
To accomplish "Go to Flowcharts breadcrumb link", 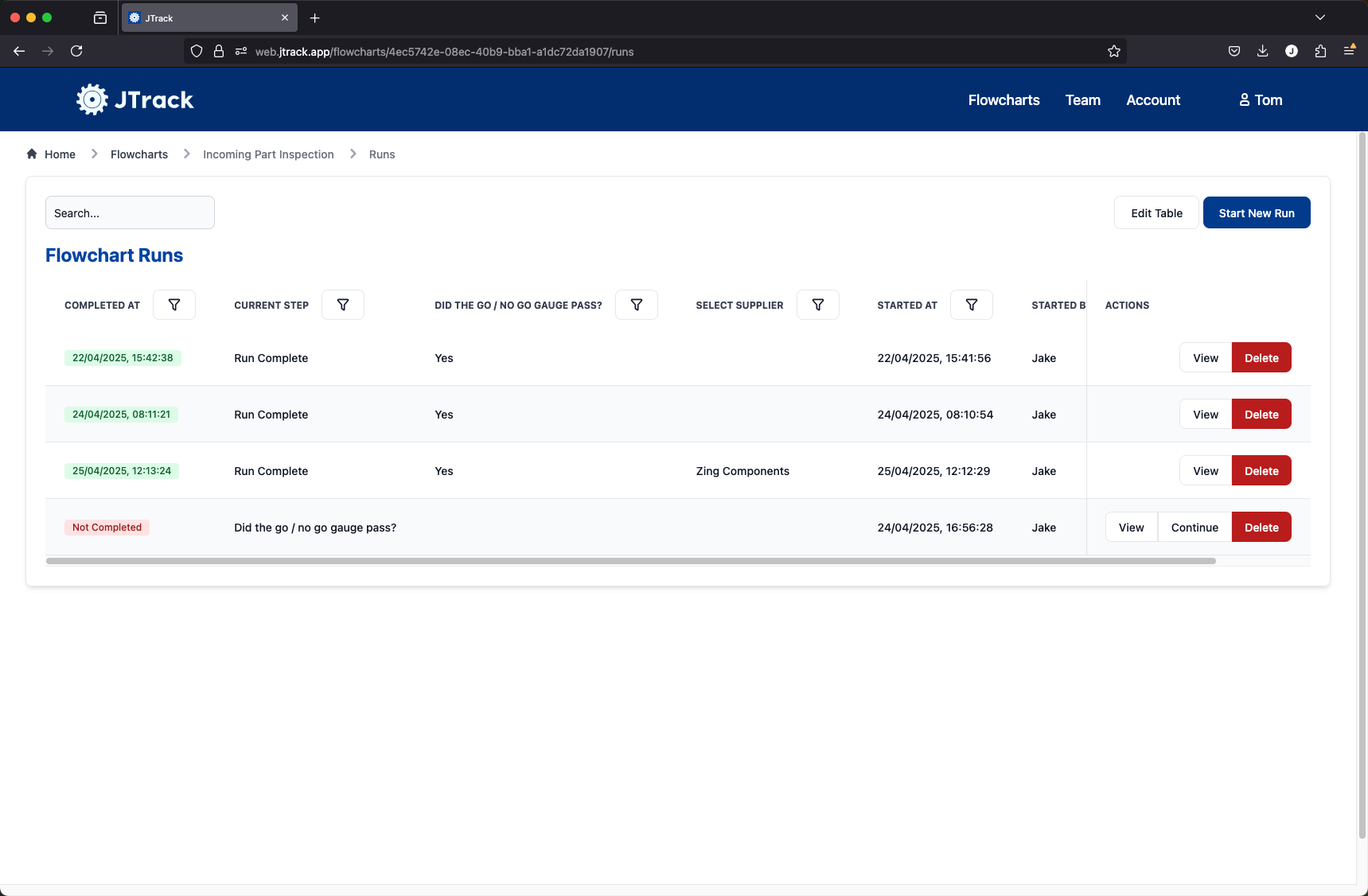I will tap(139, 154).
